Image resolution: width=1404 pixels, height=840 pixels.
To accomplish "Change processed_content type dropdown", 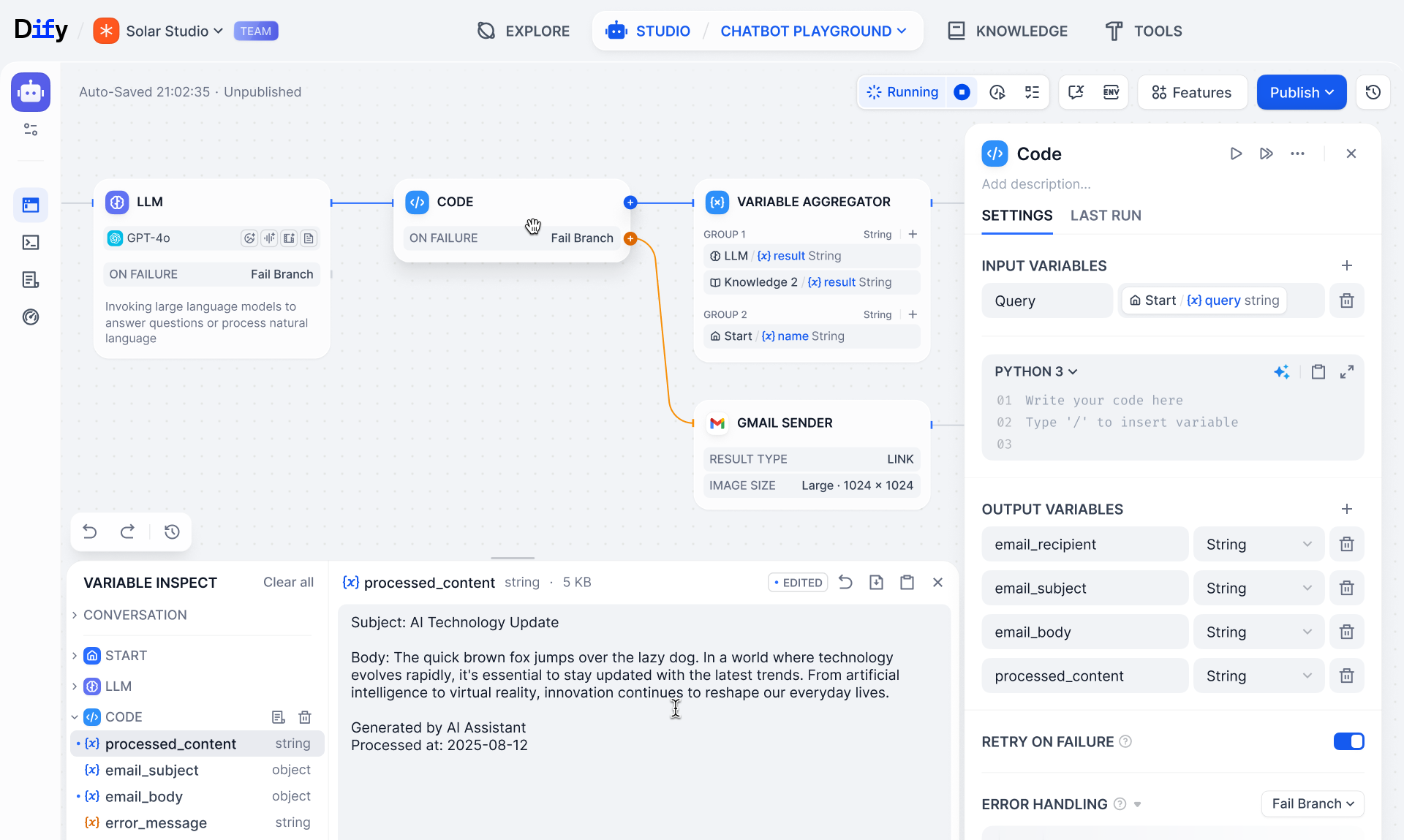I will [x=1258, y=676].
